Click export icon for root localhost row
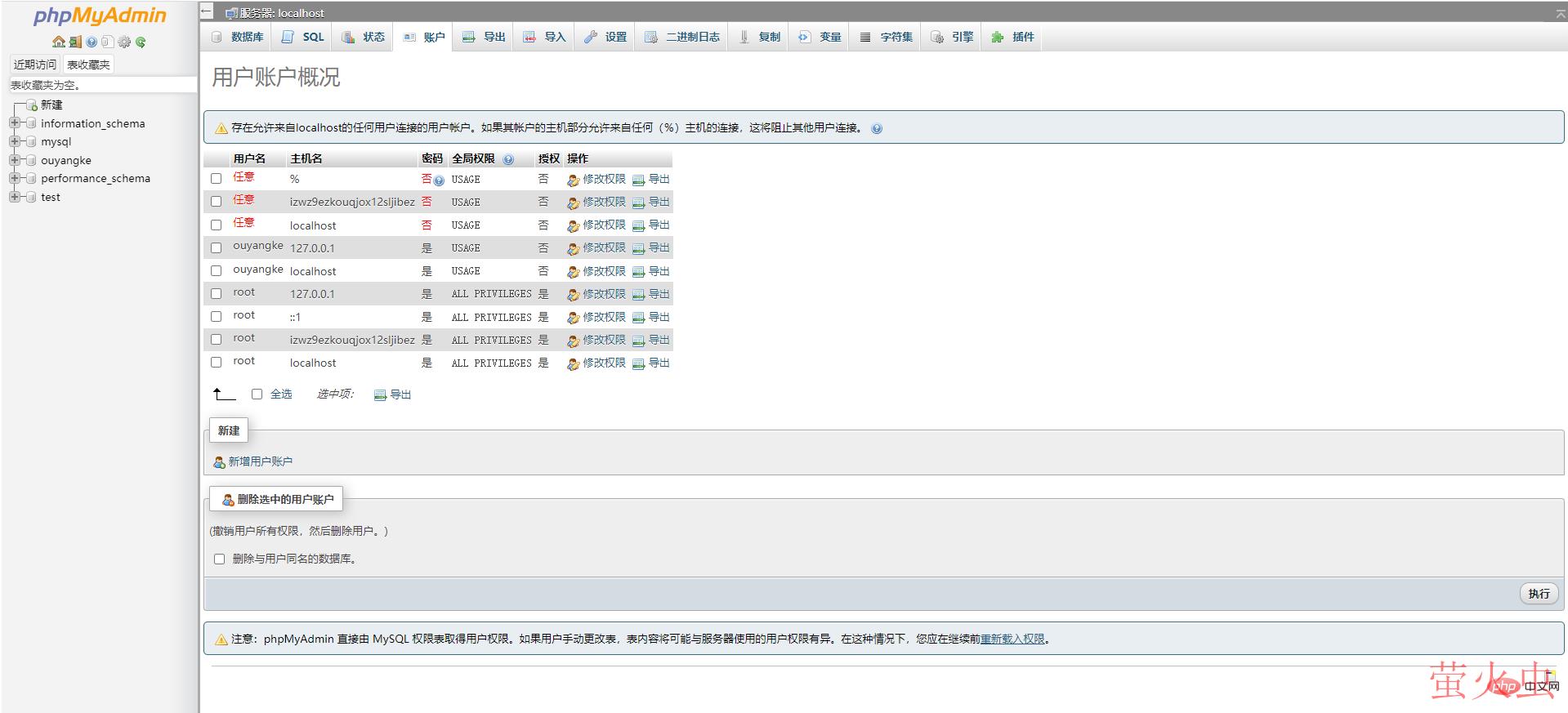 point(639,363)
